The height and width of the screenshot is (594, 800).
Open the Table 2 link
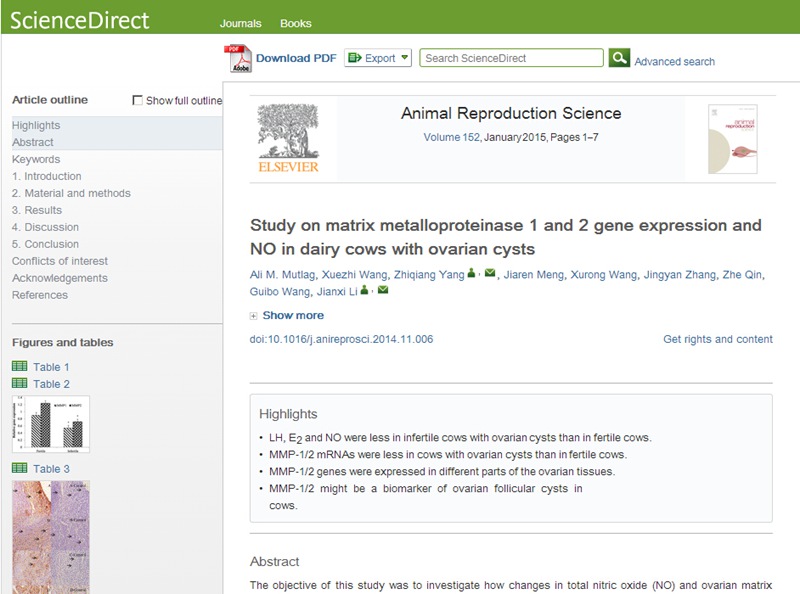coord(51,384)
